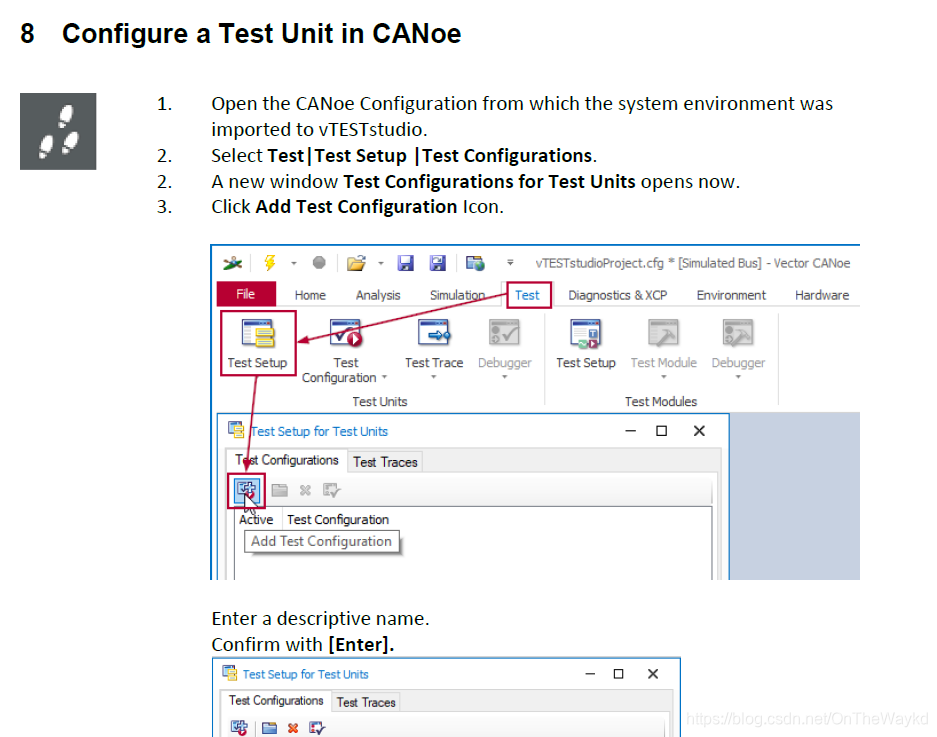Click grayed checkmark document icon, upper window
The height and width of the screenshot is (737, 937).
332,490
